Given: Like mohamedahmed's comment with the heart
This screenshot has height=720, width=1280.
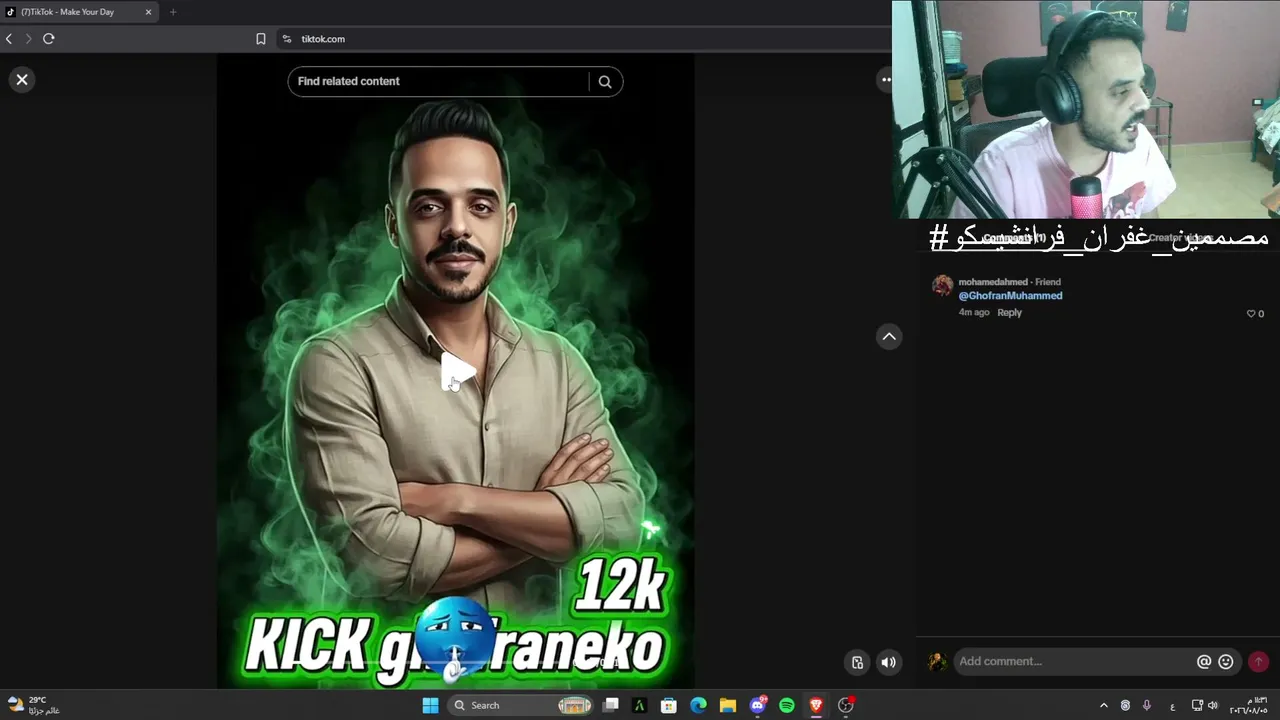Looking at the screenshot, I should (x=1250, y=314).
